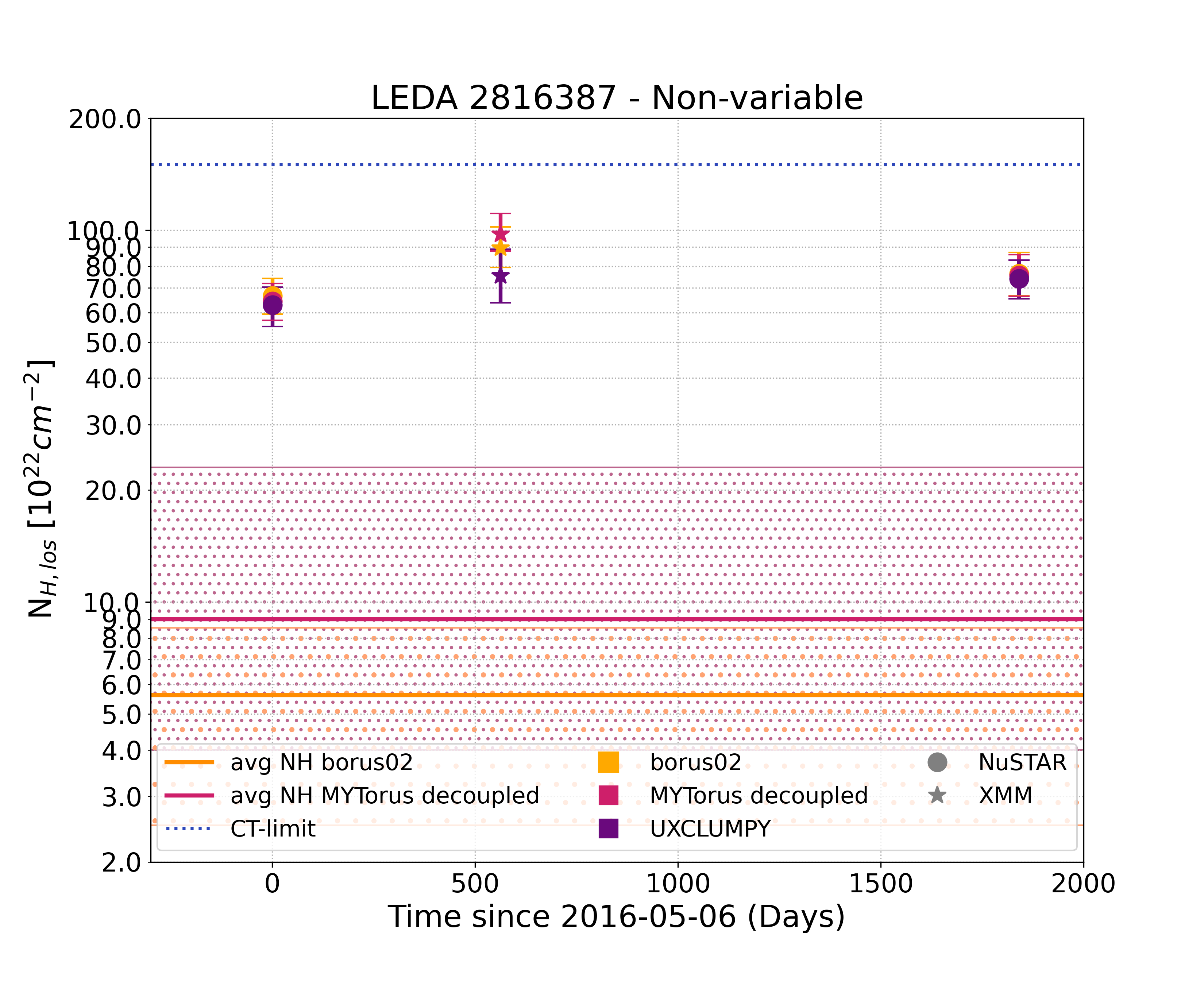Click the x-axis label 'Time since 2016-05-06 (Days)'
1204x985 pixels.
click(x=616, y=917)
